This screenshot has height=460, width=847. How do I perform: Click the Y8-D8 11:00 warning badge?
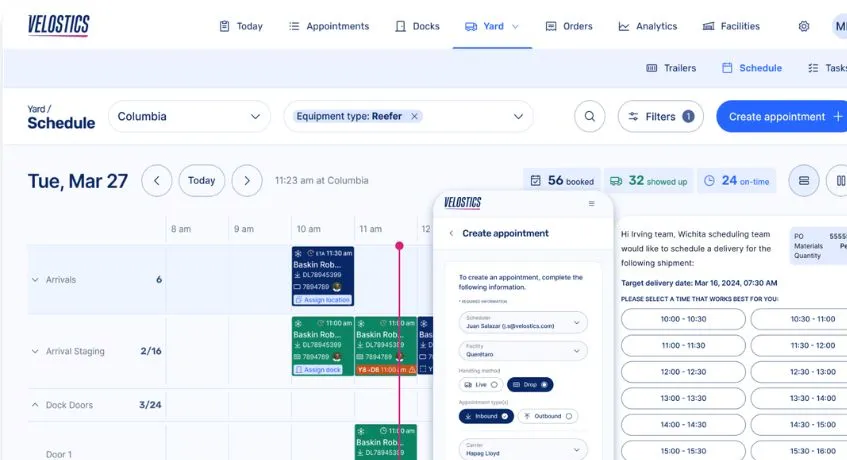[x=386, y=370]
